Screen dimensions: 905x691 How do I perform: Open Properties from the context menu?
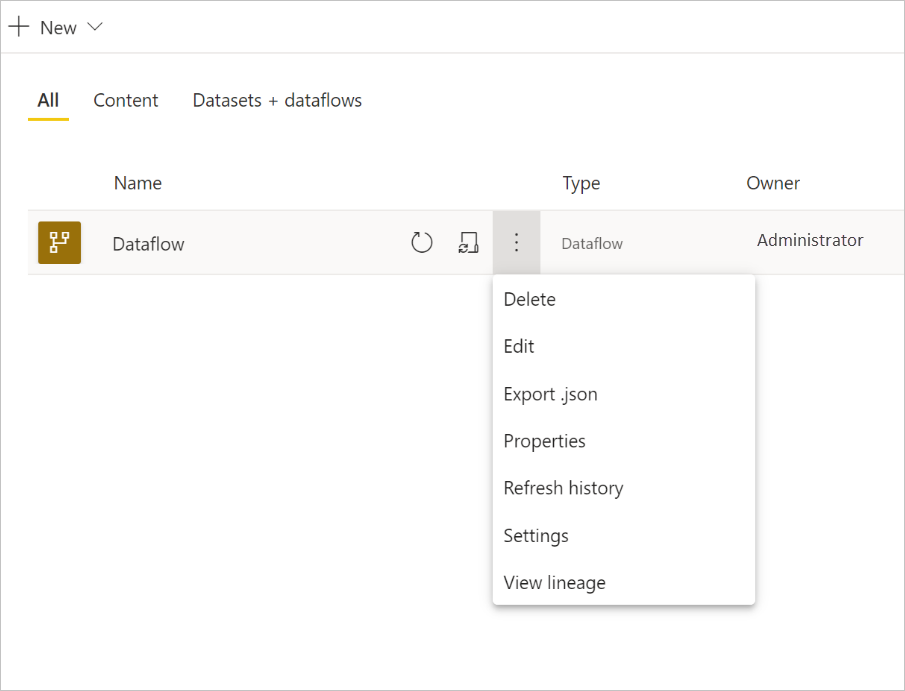(545, 440)
